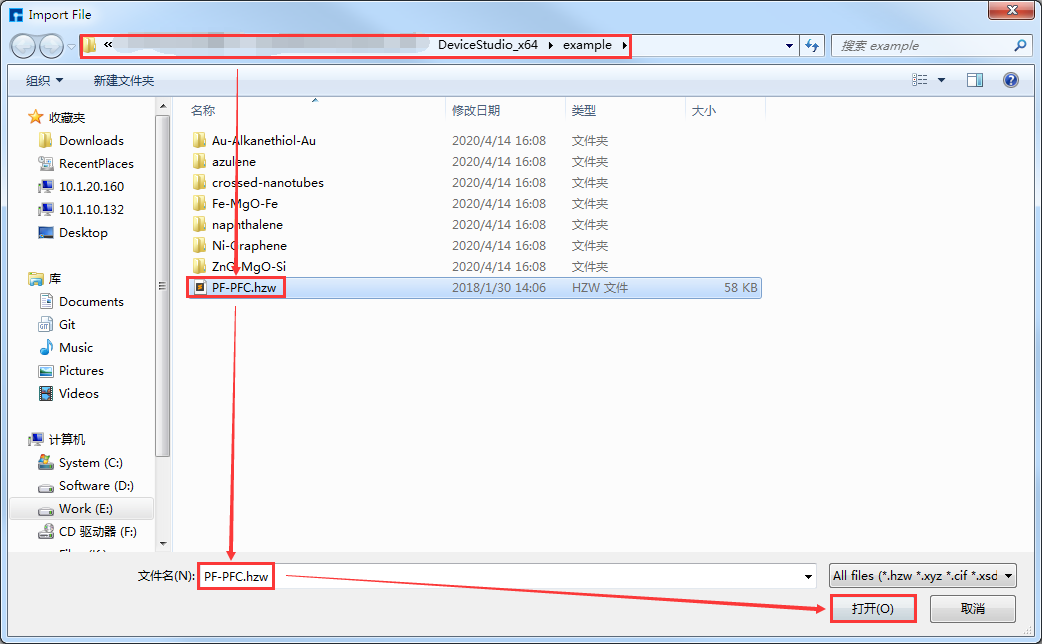Select Work (E:) drive in sidebar
The image size is (1042, 644).
(85, 509)
